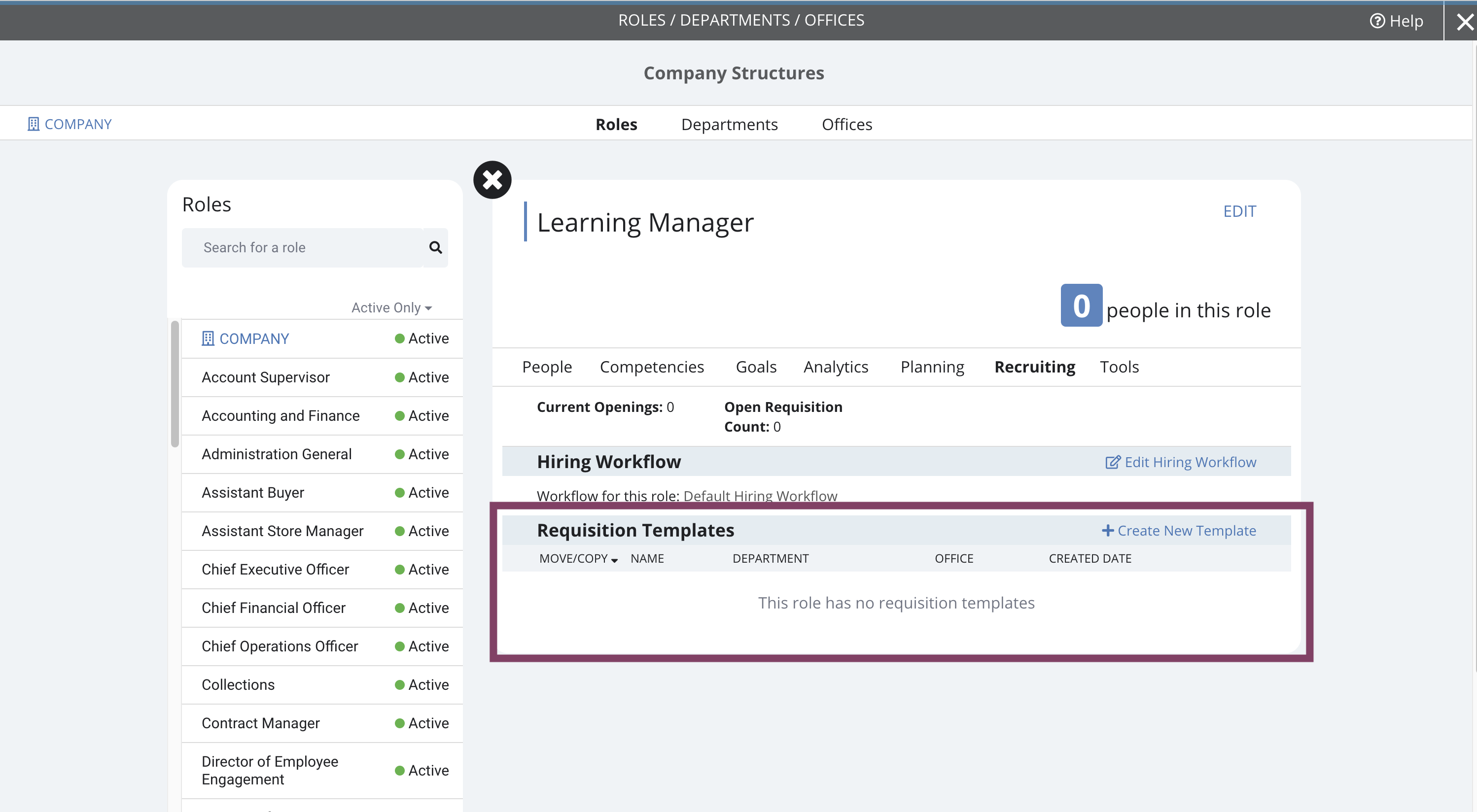Viewport: 1477px width, 812px height.
Task: Select the Assistant Store Manager role
Action: click(321, 531)
